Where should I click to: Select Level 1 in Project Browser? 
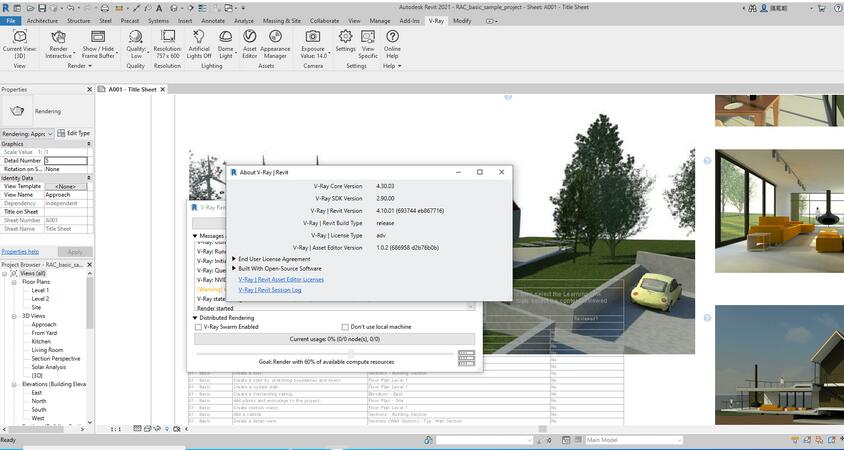[40, 290]
